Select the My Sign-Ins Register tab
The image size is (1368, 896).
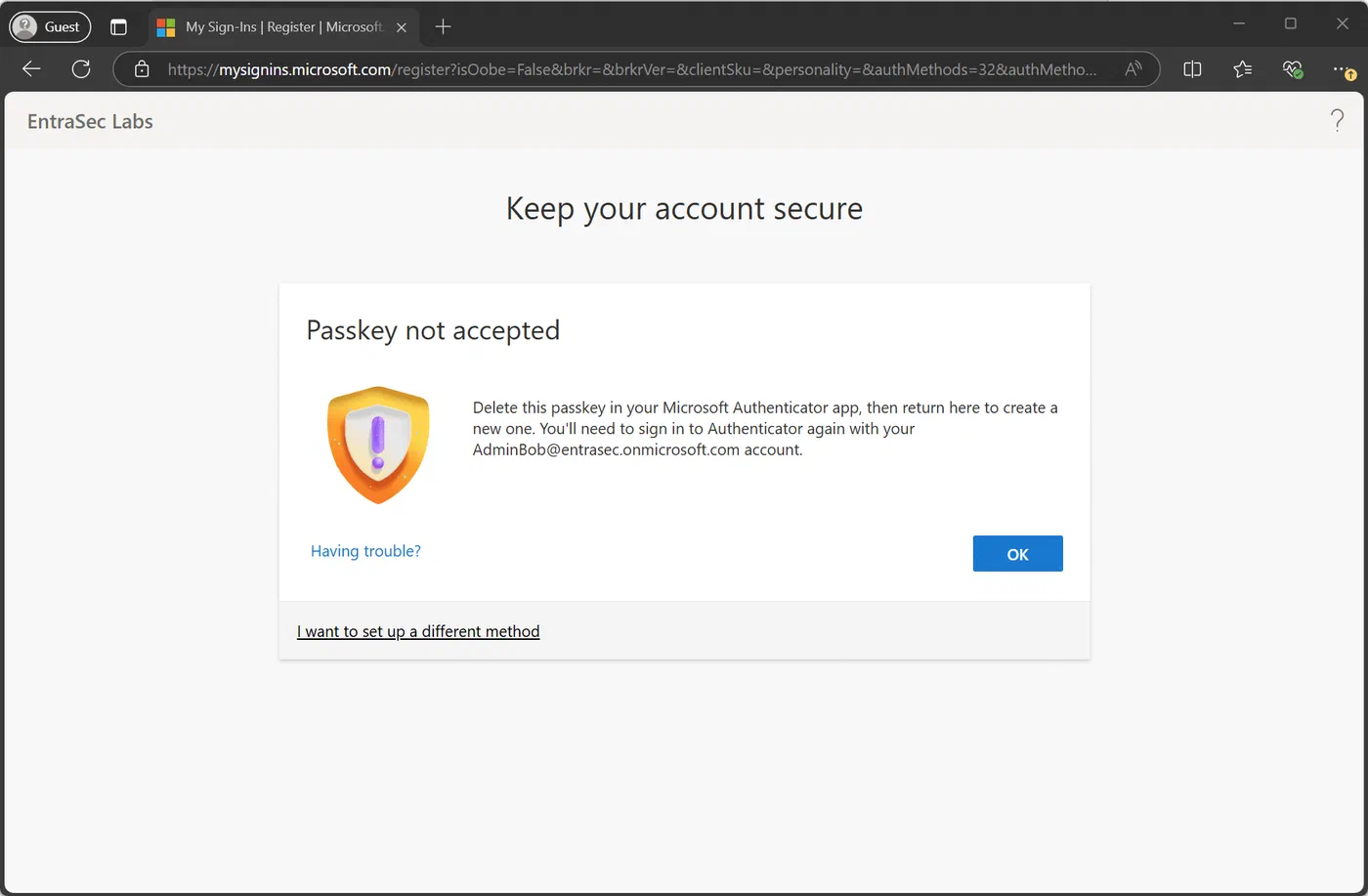pos(283,27)
